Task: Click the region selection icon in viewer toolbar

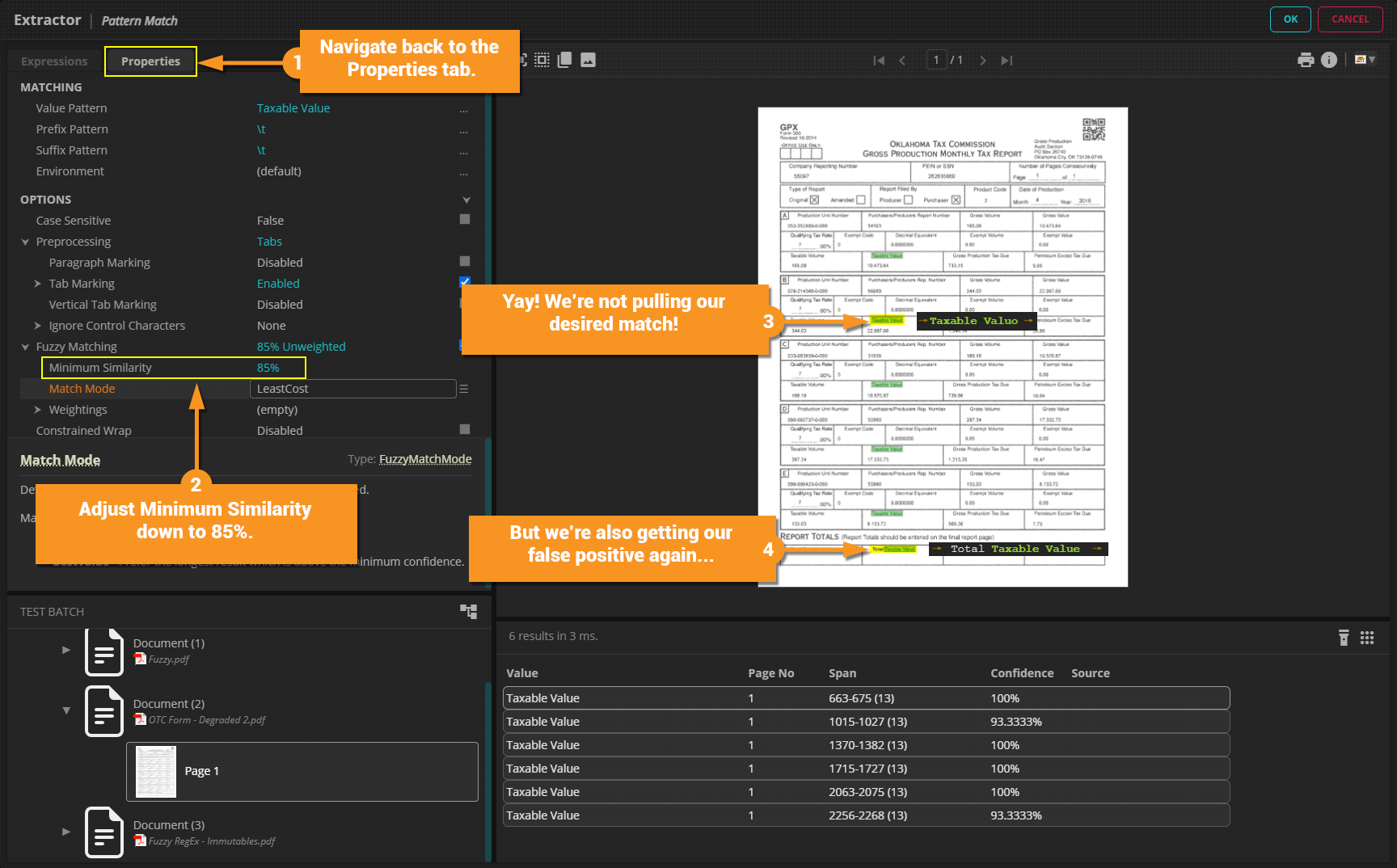Action: click(x=542, y=60)
